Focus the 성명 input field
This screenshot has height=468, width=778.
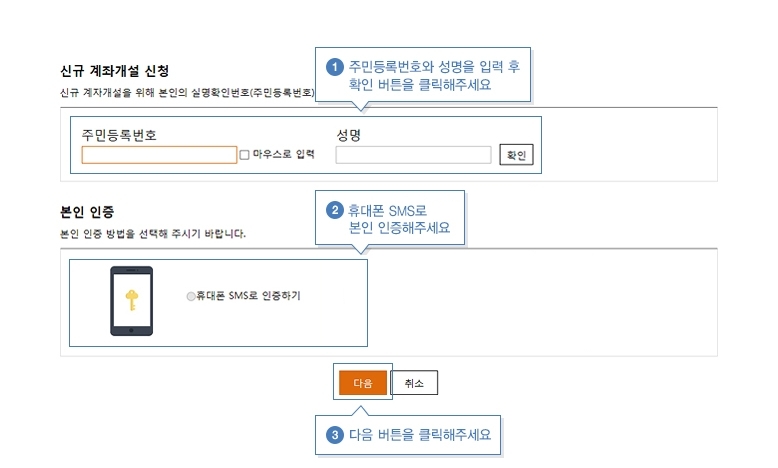[413, 155]
